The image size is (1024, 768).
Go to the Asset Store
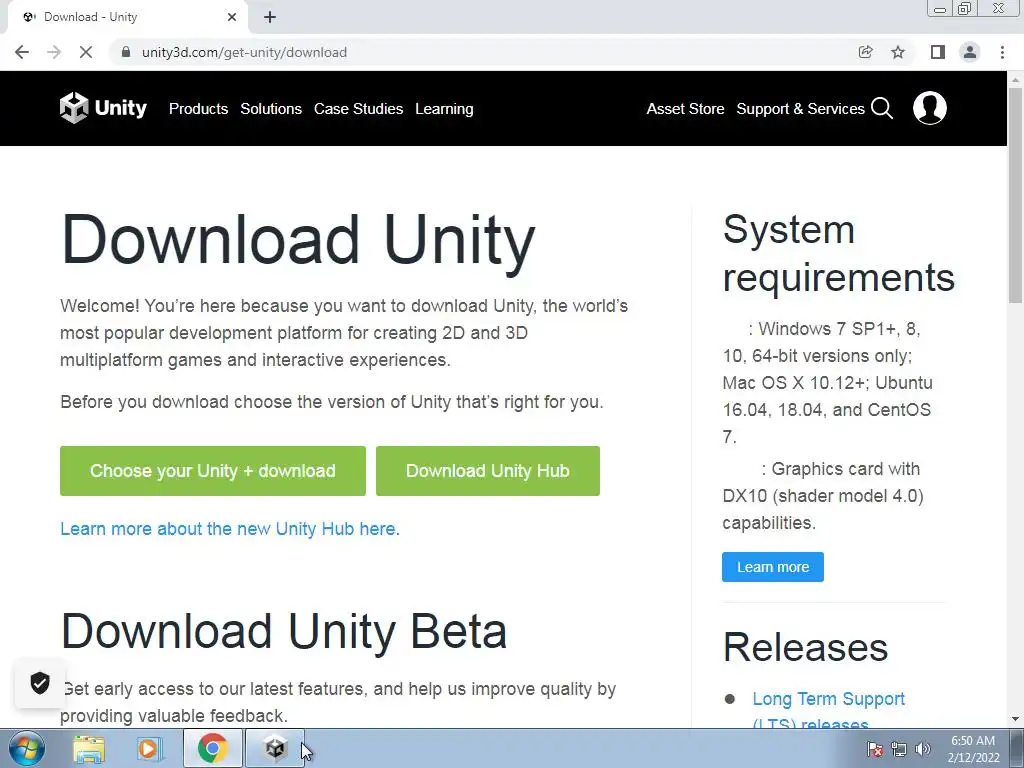(x=685, y=109)
